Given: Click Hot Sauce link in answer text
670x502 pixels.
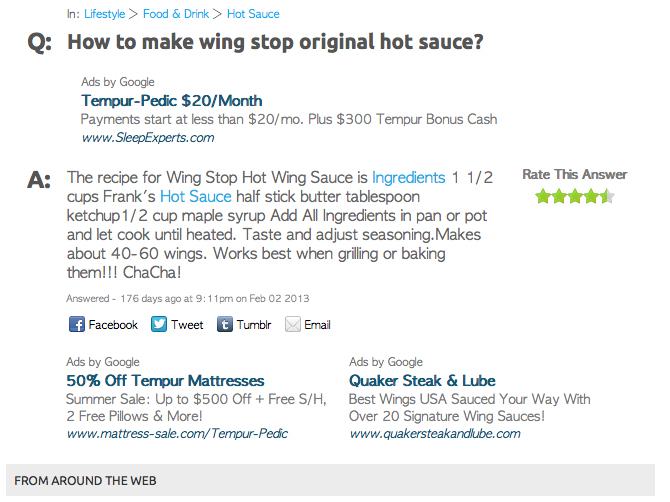Looking at the screenshot, I should click(x=195, y=196).
